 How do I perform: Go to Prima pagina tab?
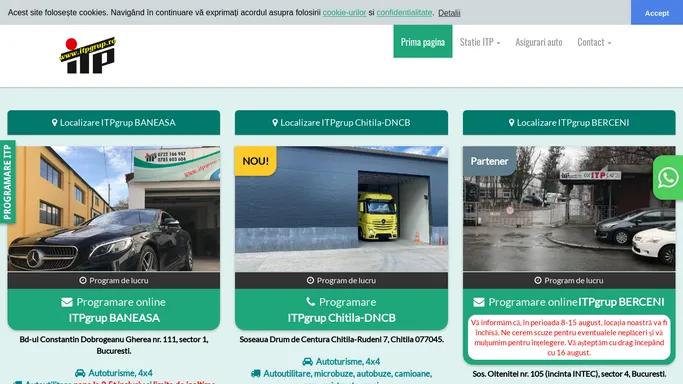423,41
